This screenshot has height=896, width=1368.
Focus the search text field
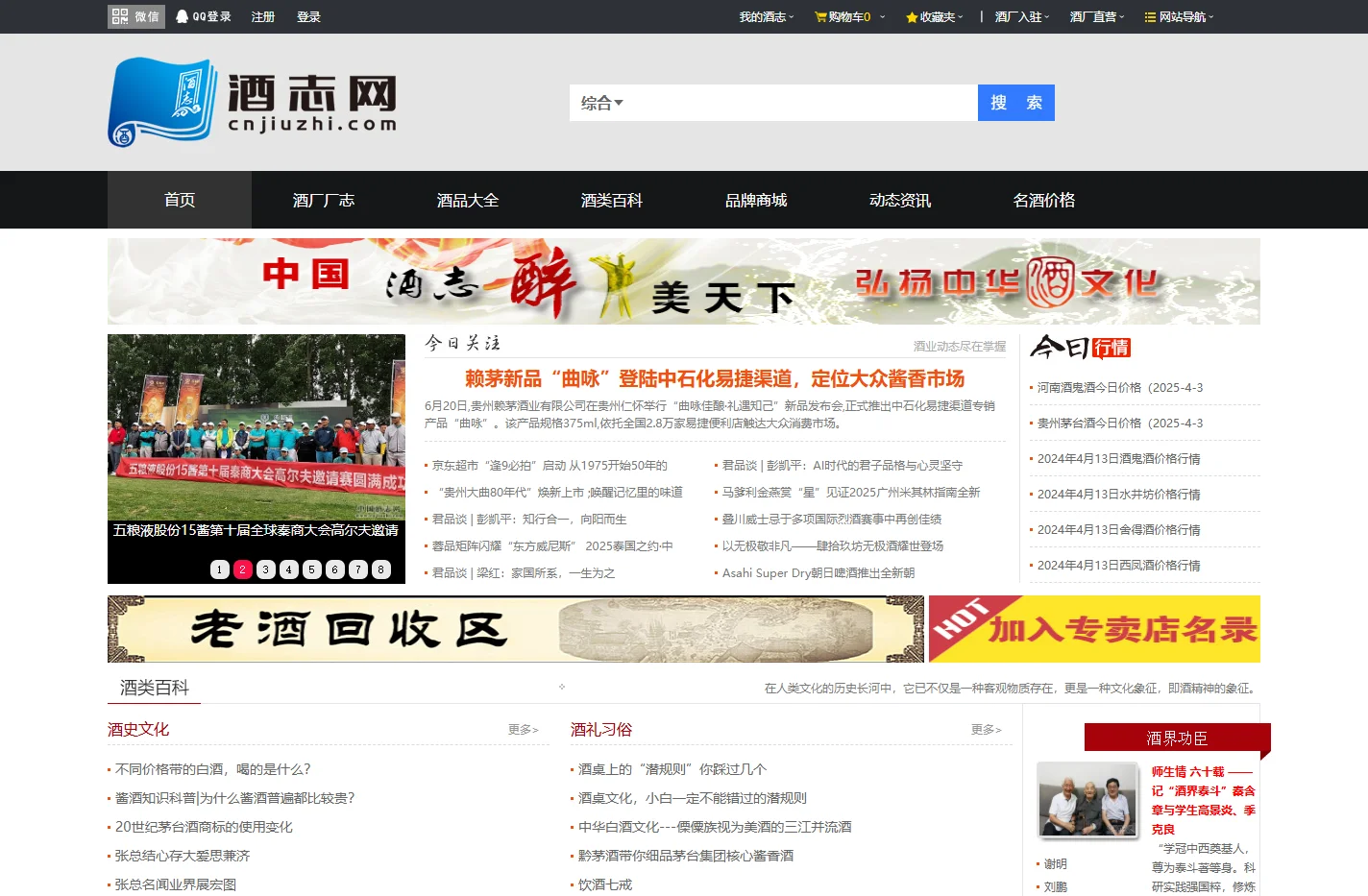point(802,103)
